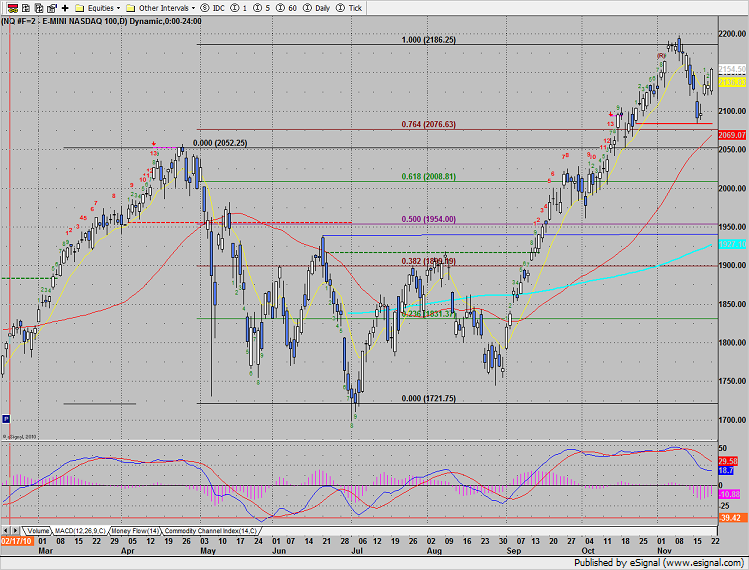
Task: Select the Tick interval
Action: pos(349,8)
